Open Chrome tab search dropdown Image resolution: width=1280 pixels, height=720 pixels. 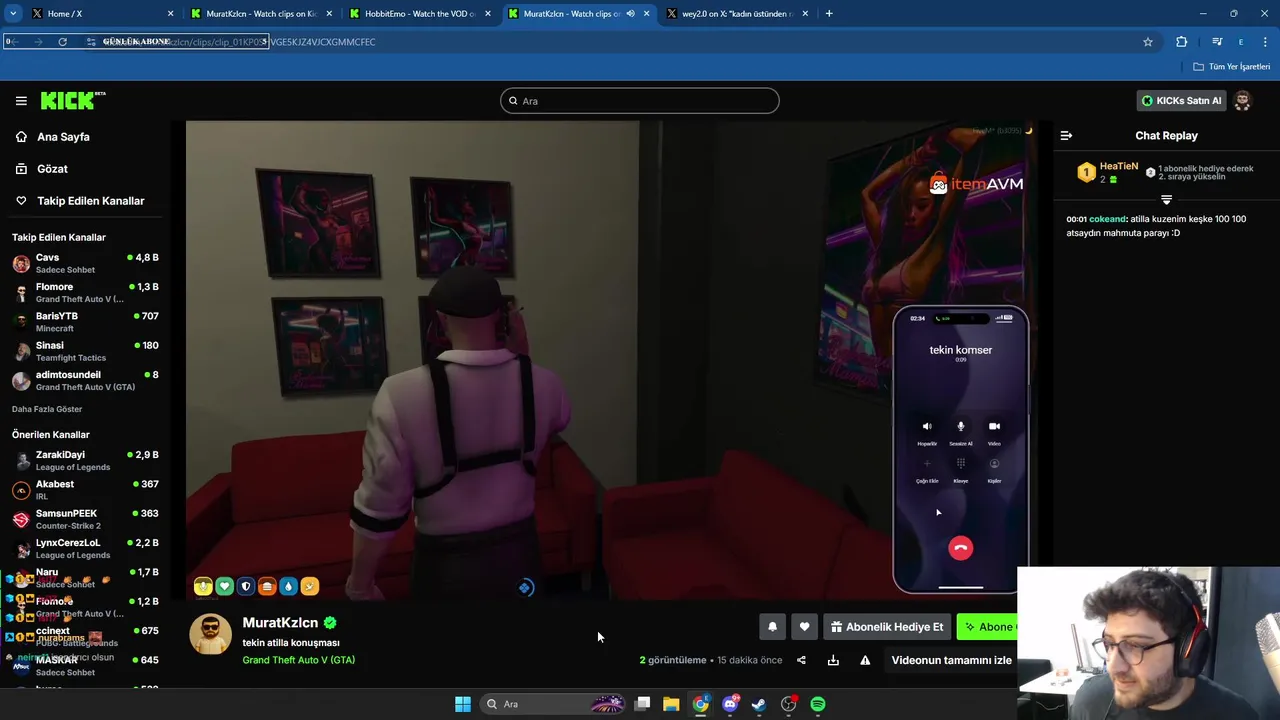click(13, 13)
